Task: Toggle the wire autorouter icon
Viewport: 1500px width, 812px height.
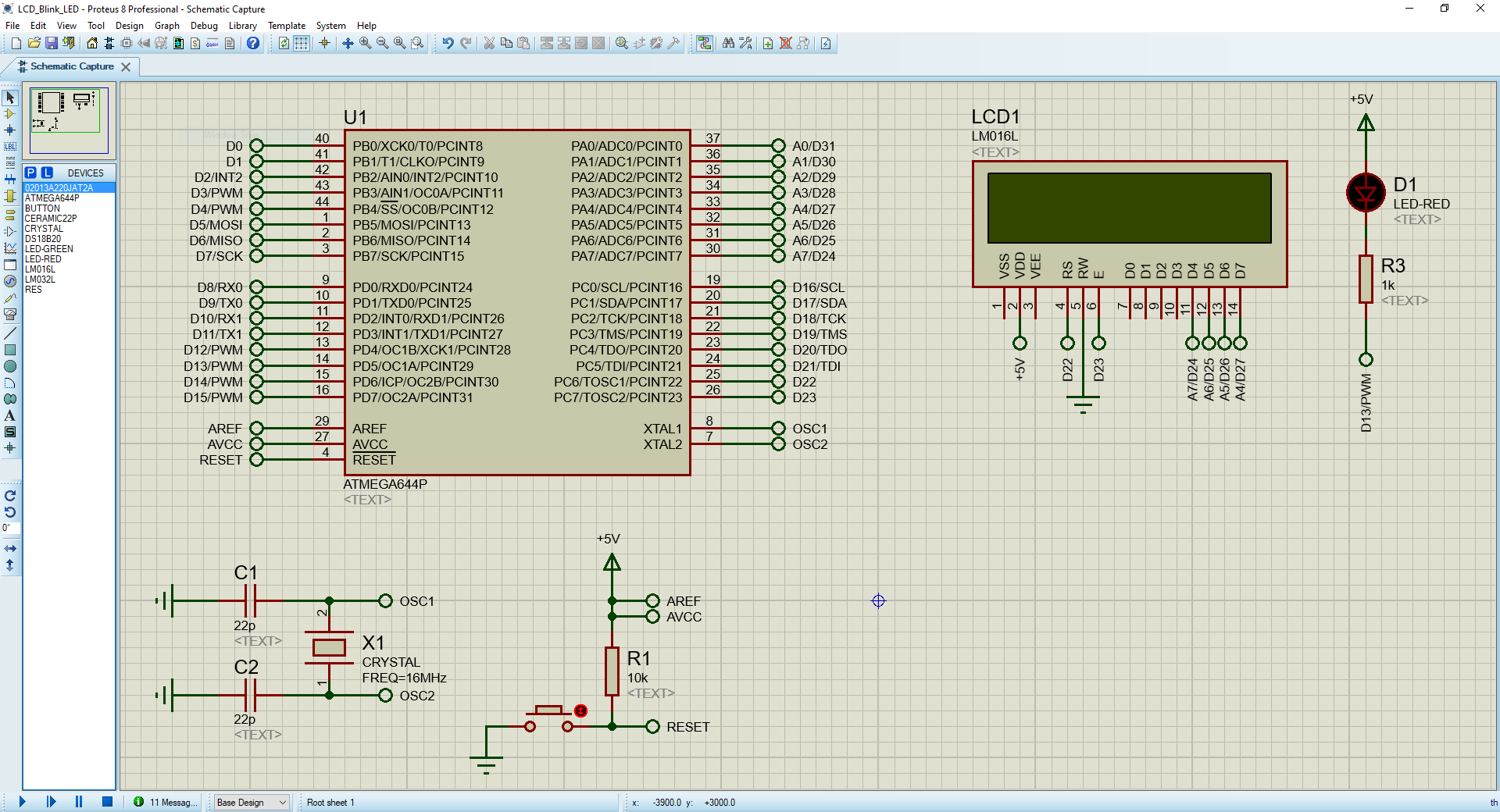Action: click(705, 43)
